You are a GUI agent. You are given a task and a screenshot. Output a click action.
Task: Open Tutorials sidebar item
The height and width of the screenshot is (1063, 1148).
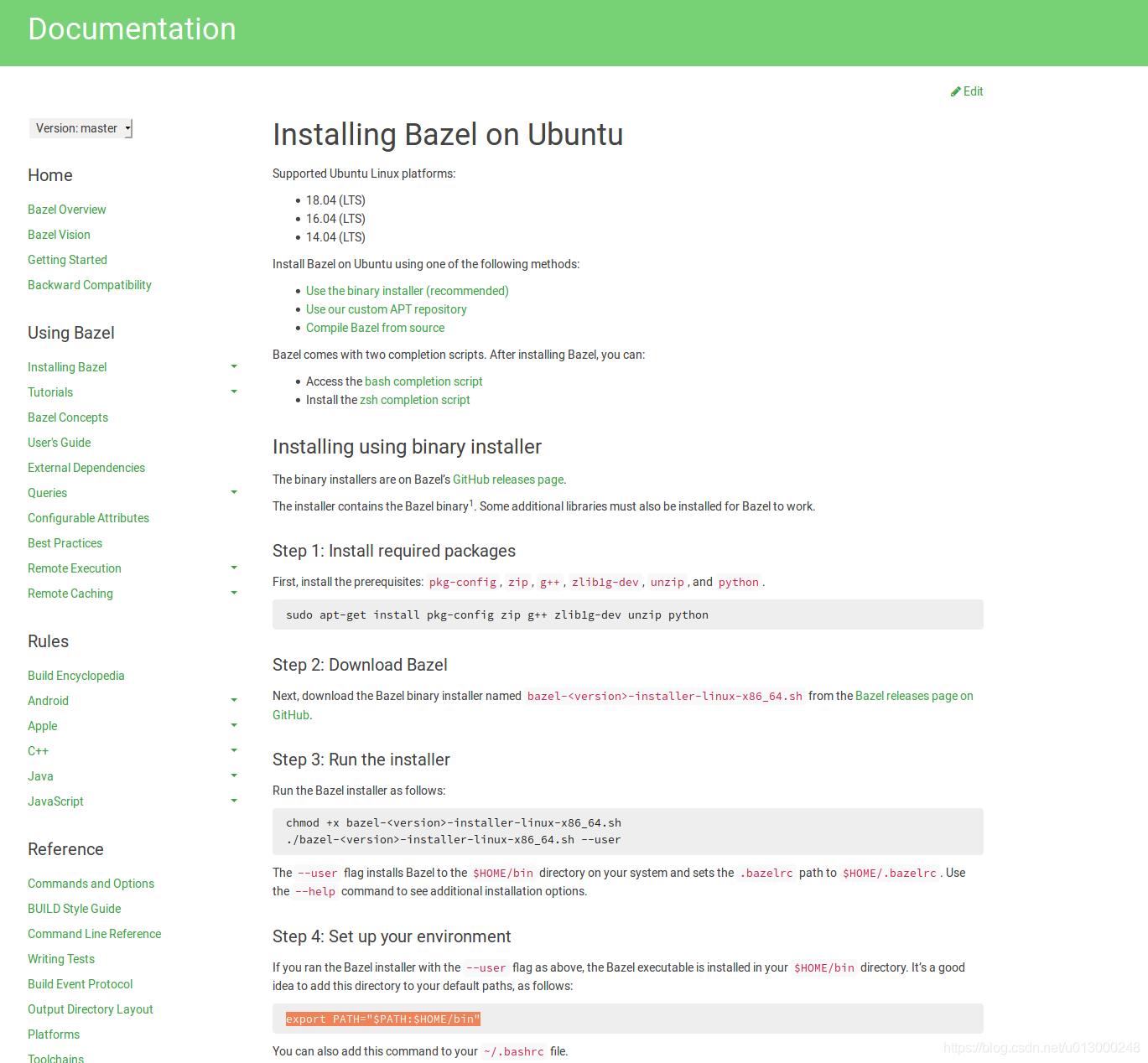click(x=50, y=392)
